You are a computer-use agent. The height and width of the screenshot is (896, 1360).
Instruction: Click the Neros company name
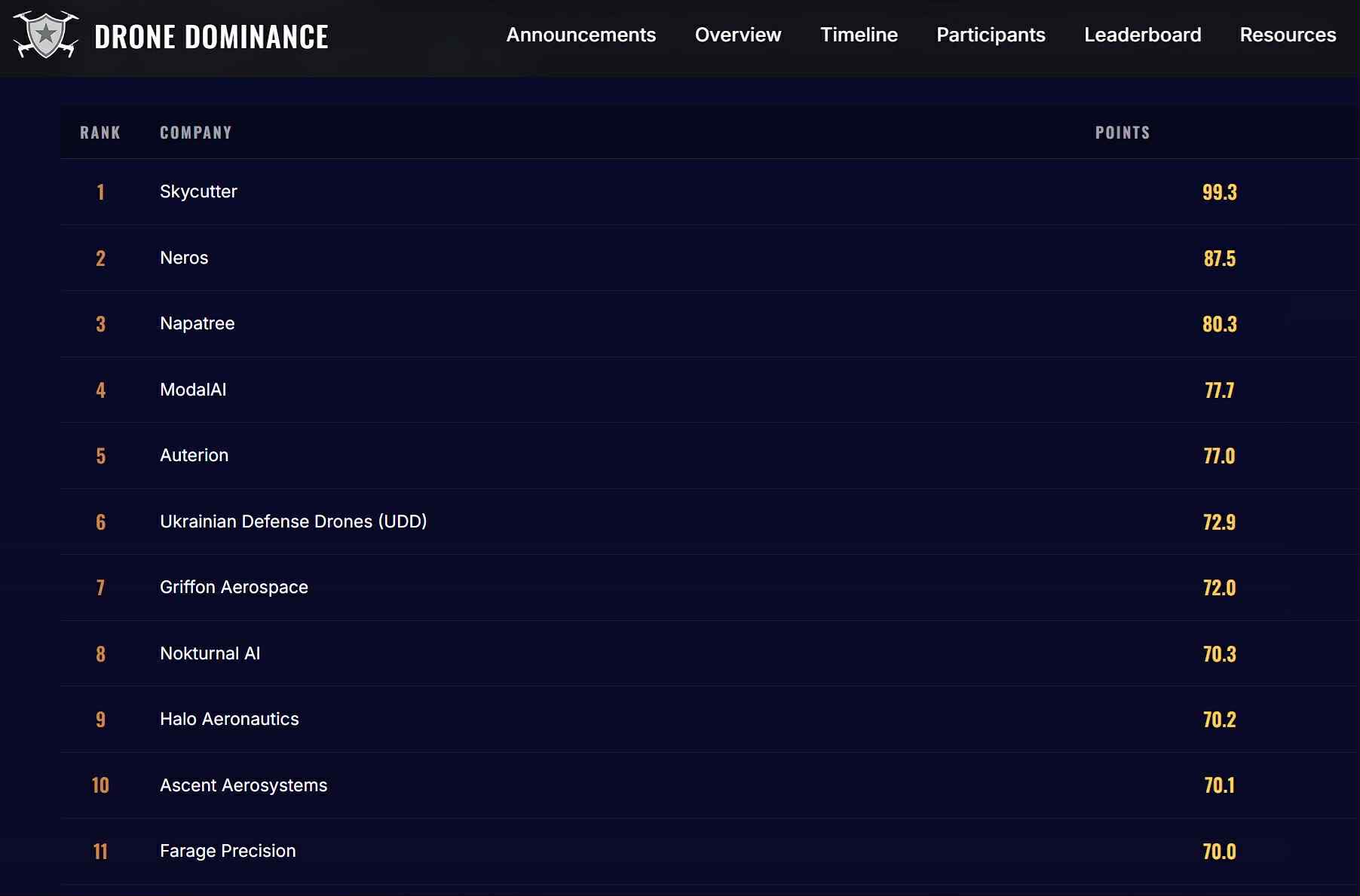184,258
